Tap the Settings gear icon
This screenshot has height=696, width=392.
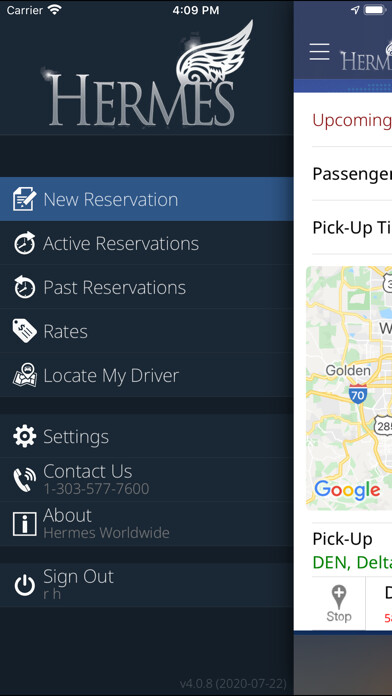click(24, 436)
